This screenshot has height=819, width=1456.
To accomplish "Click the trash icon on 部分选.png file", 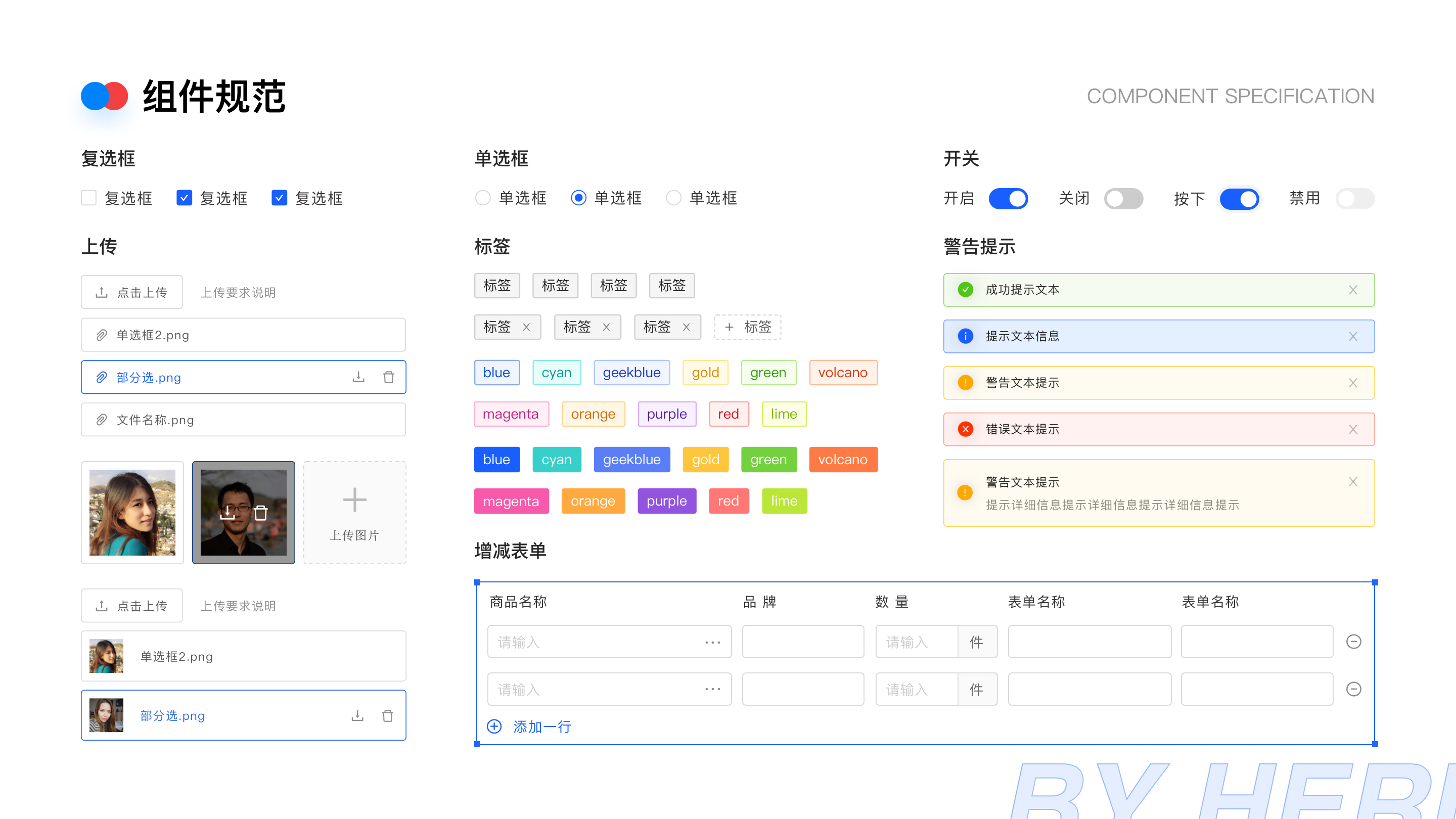I will point(389,377).
